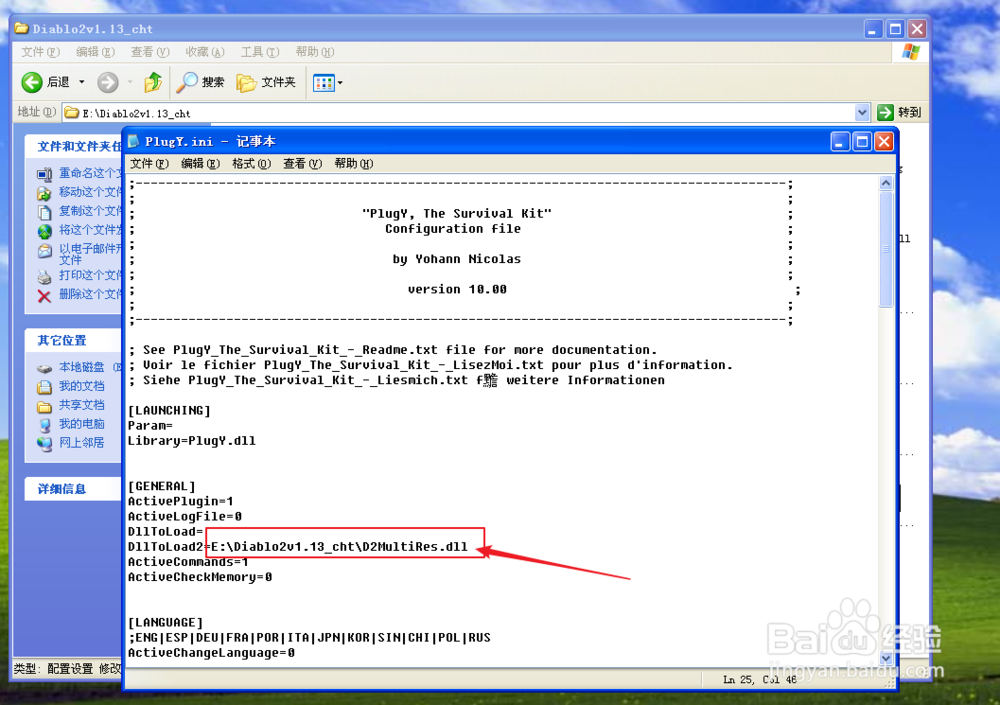
Task: Open Notepad Format (格式) menu
Action: [251, 164]
